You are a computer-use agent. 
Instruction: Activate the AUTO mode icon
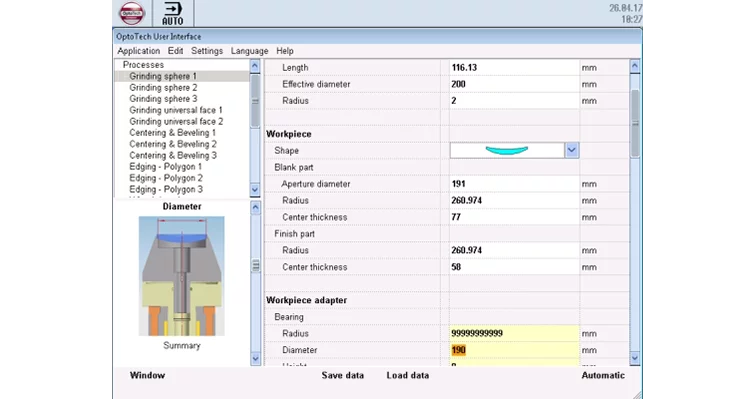[x=173, y=13]
